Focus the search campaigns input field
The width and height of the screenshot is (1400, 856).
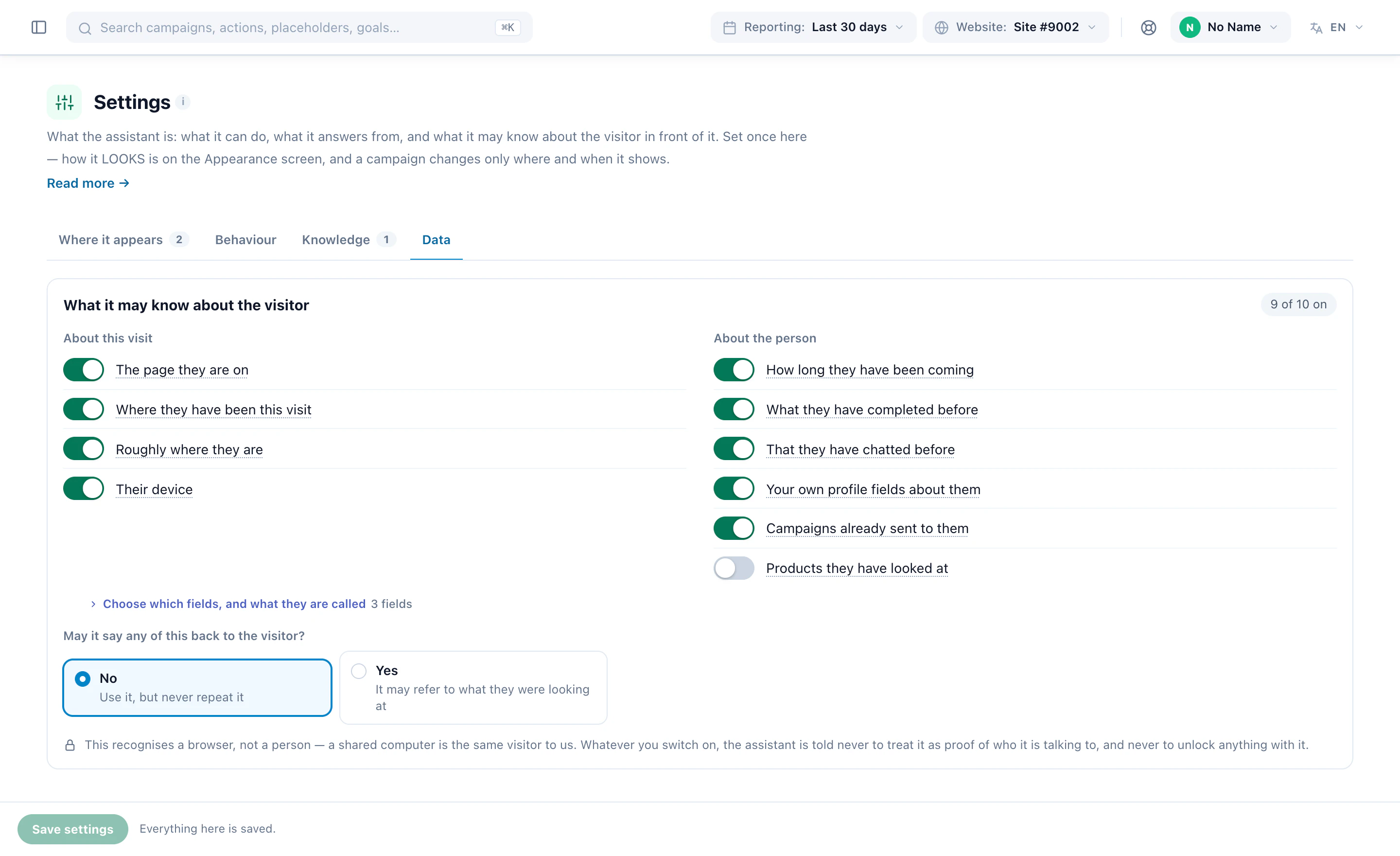299,27
